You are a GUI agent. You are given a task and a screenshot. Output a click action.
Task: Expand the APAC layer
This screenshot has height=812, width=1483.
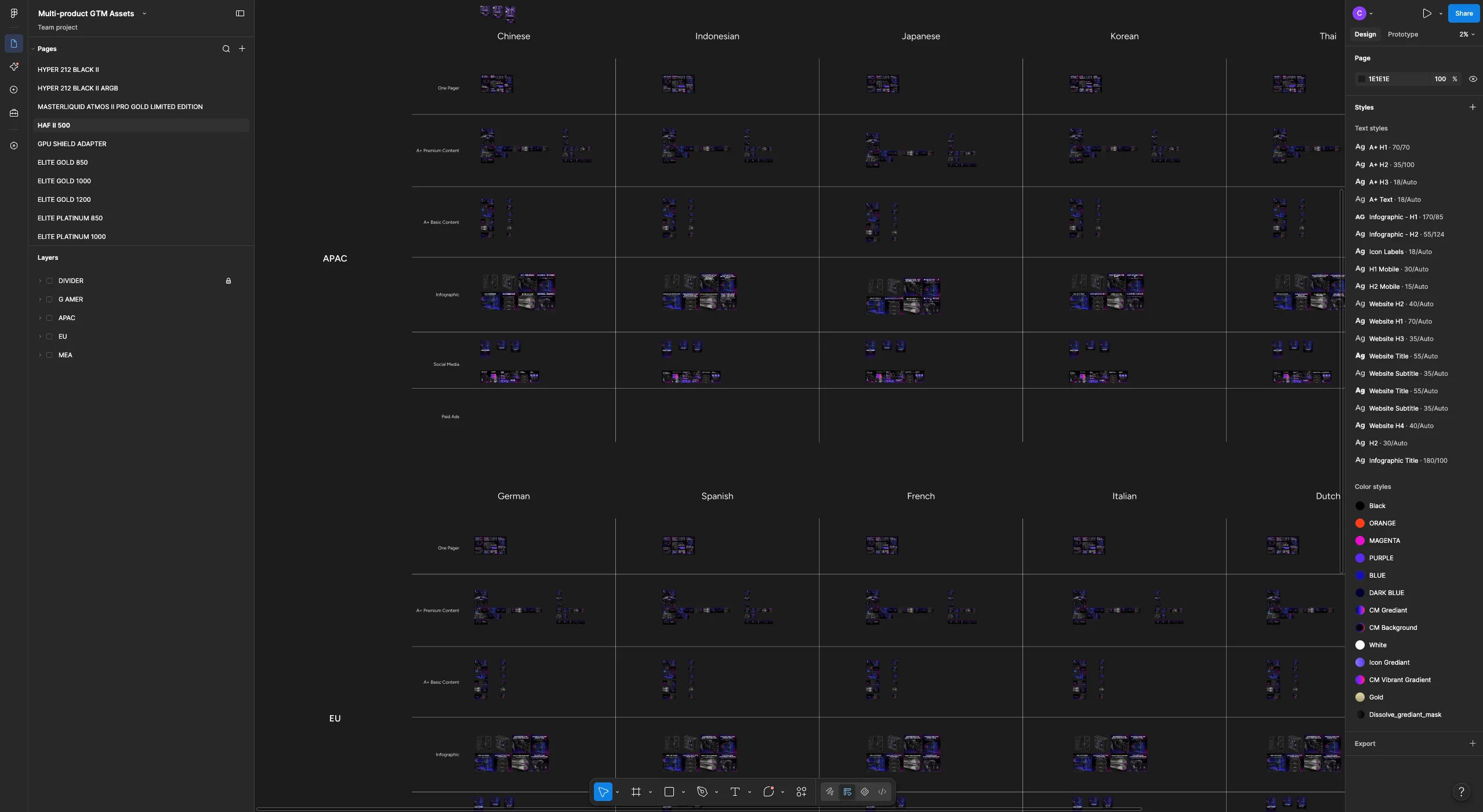(x=40, y=318)
